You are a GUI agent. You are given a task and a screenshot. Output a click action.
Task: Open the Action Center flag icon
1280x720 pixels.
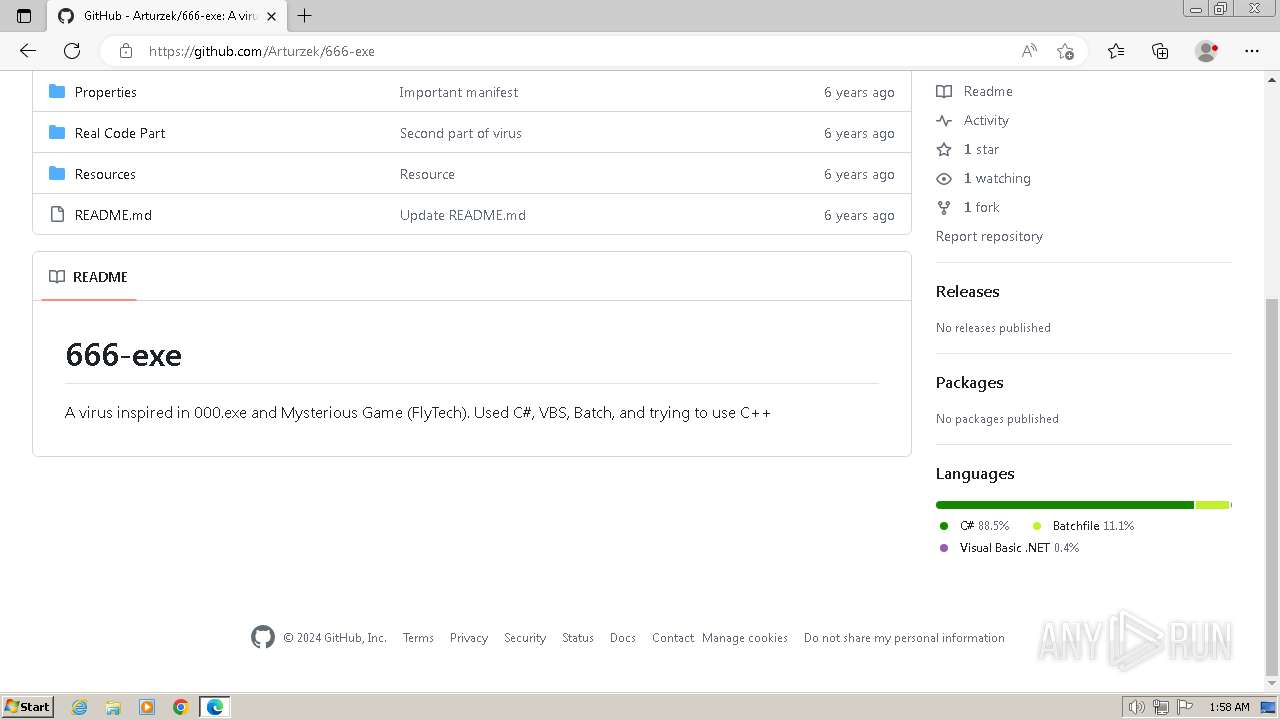tap(1185, 707)
